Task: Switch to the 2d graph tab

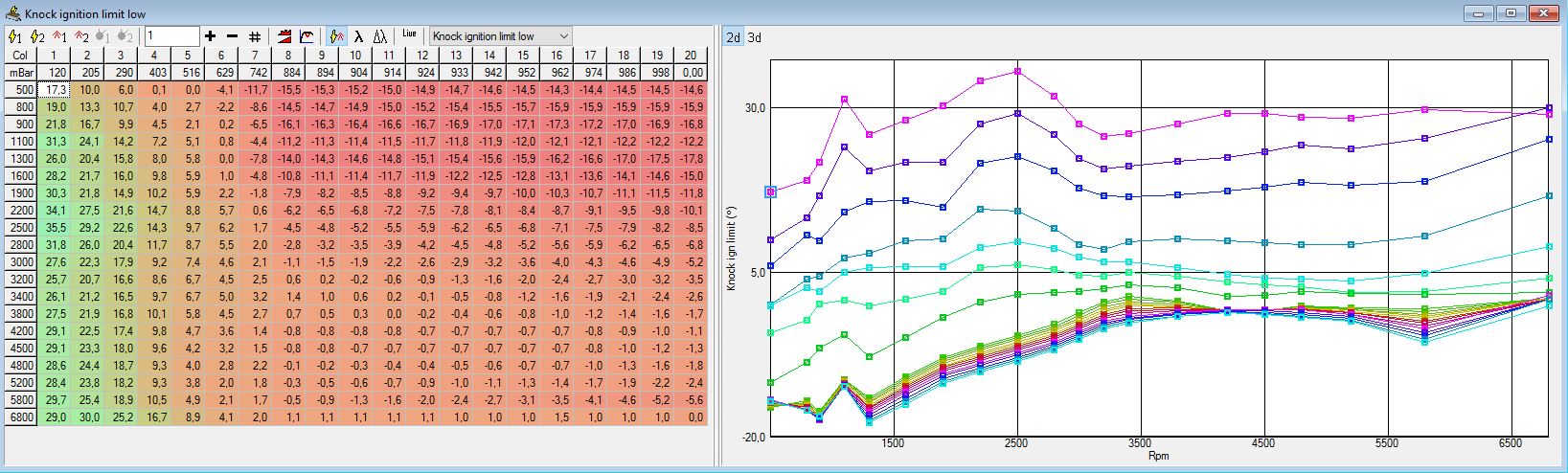Action: pyautogui.click(x=733, y=37)
